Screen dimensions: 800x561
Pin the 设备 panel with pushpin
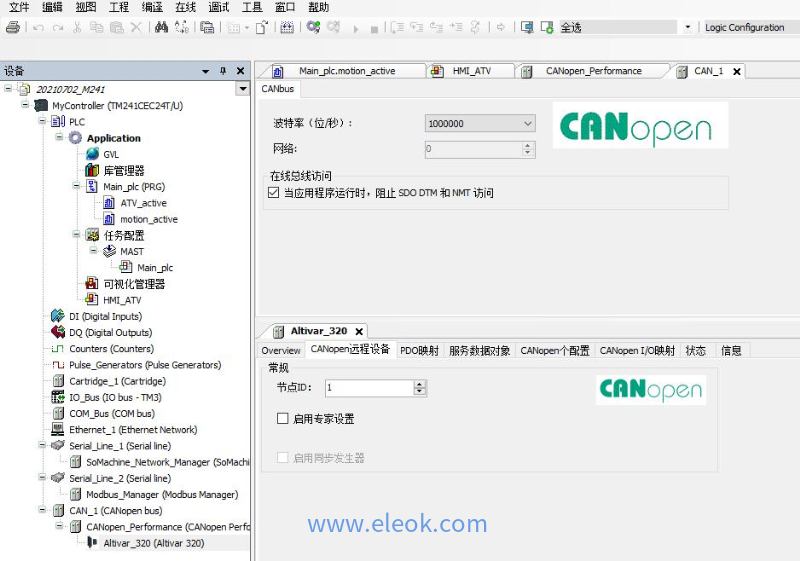click(x=223, y=71)
